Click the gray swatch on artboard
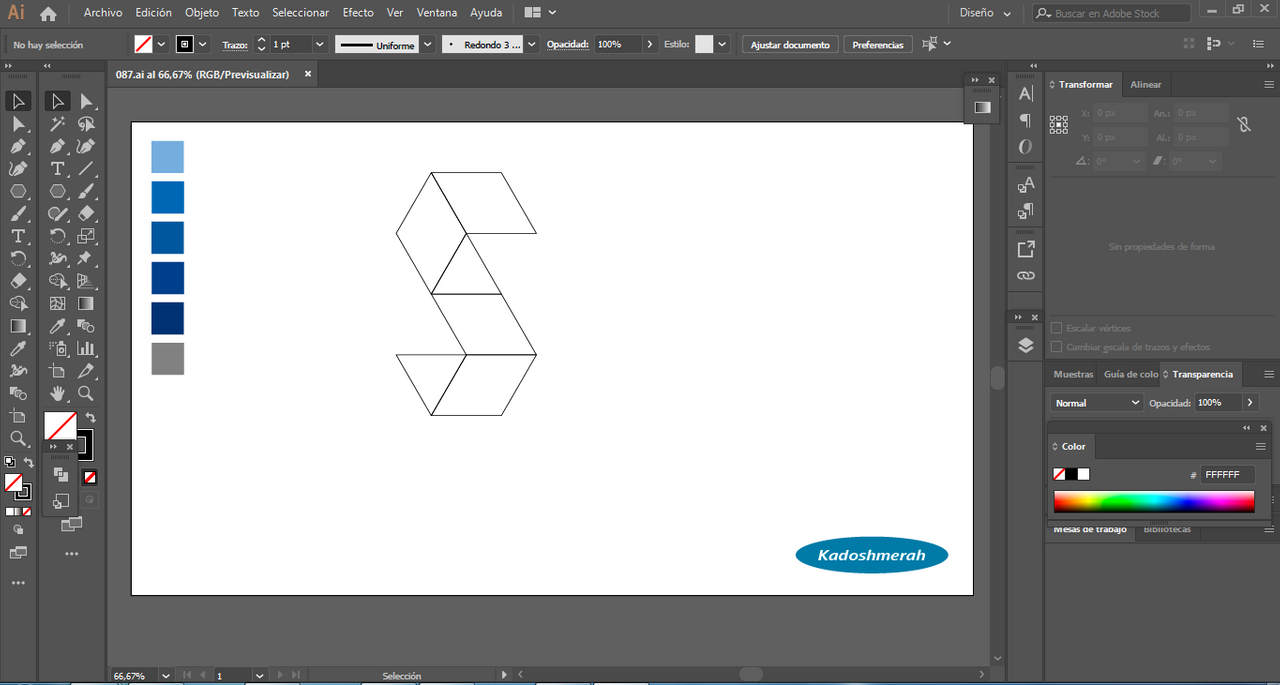Image resolution: width=1280 pixels, height=685 pixels. click(x=168, y=359)
